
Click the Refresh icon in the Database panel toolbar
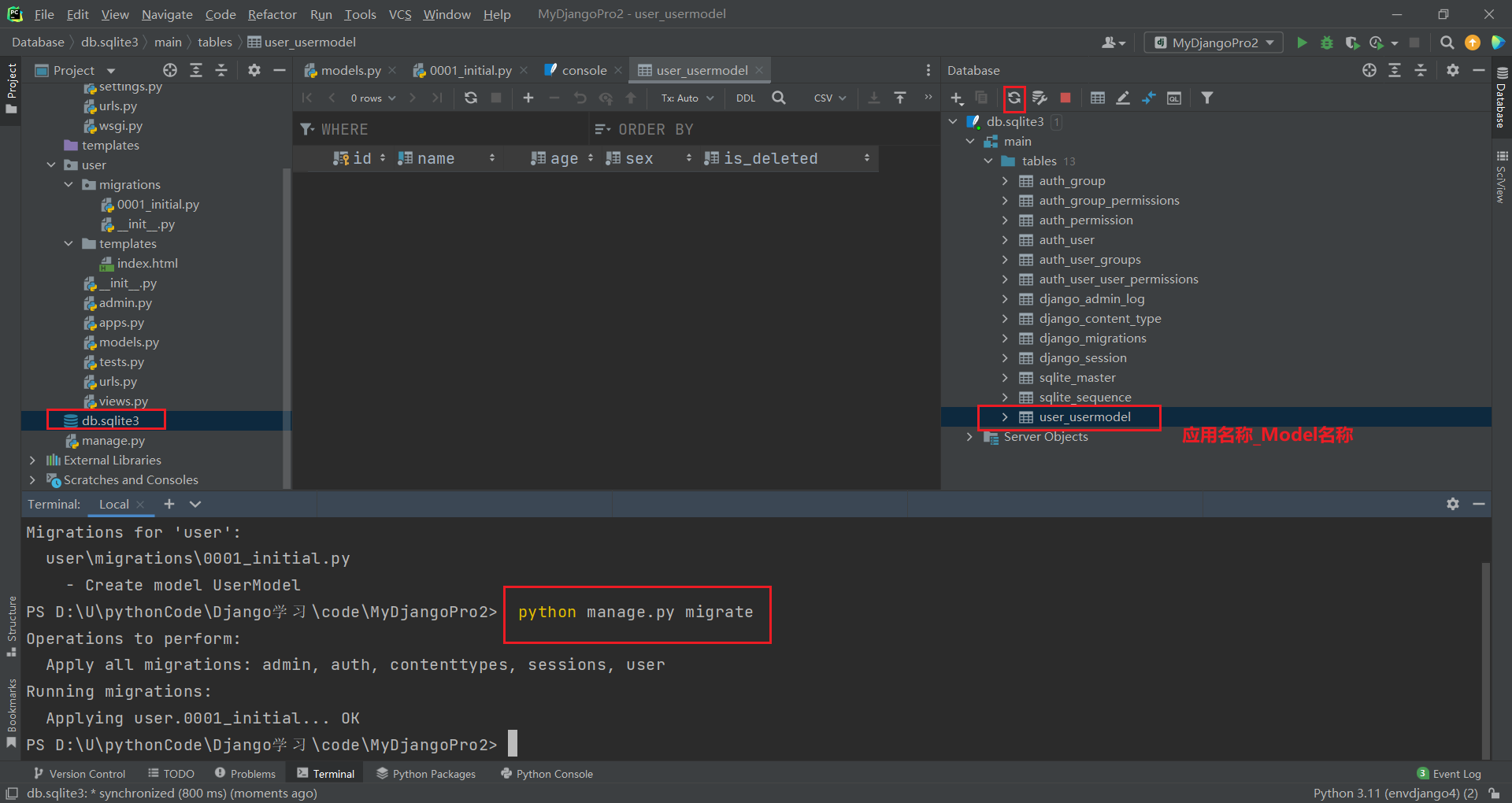pyautogui.click(x=1014, y=98)
